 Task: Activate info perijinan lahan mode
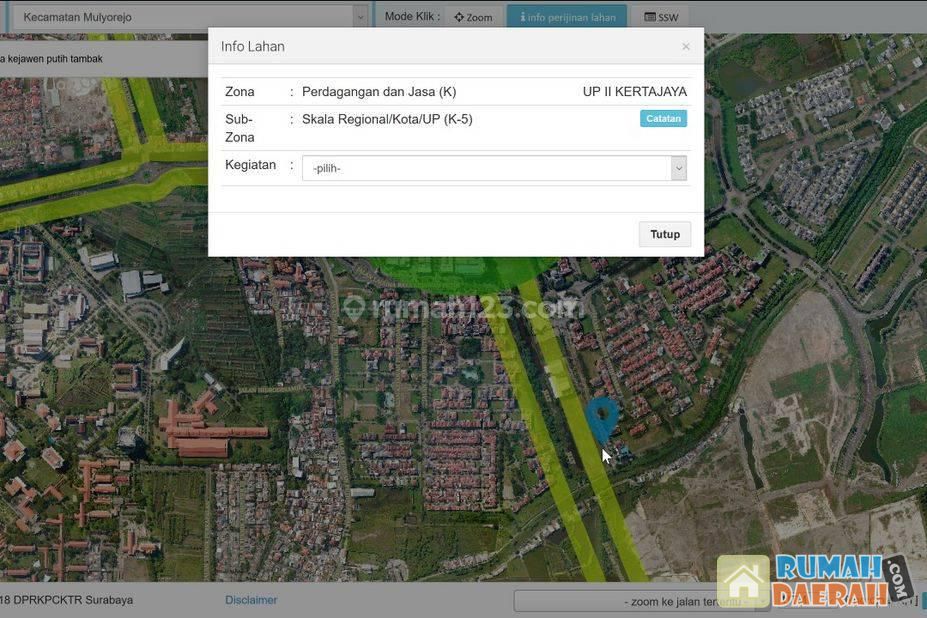567,17
